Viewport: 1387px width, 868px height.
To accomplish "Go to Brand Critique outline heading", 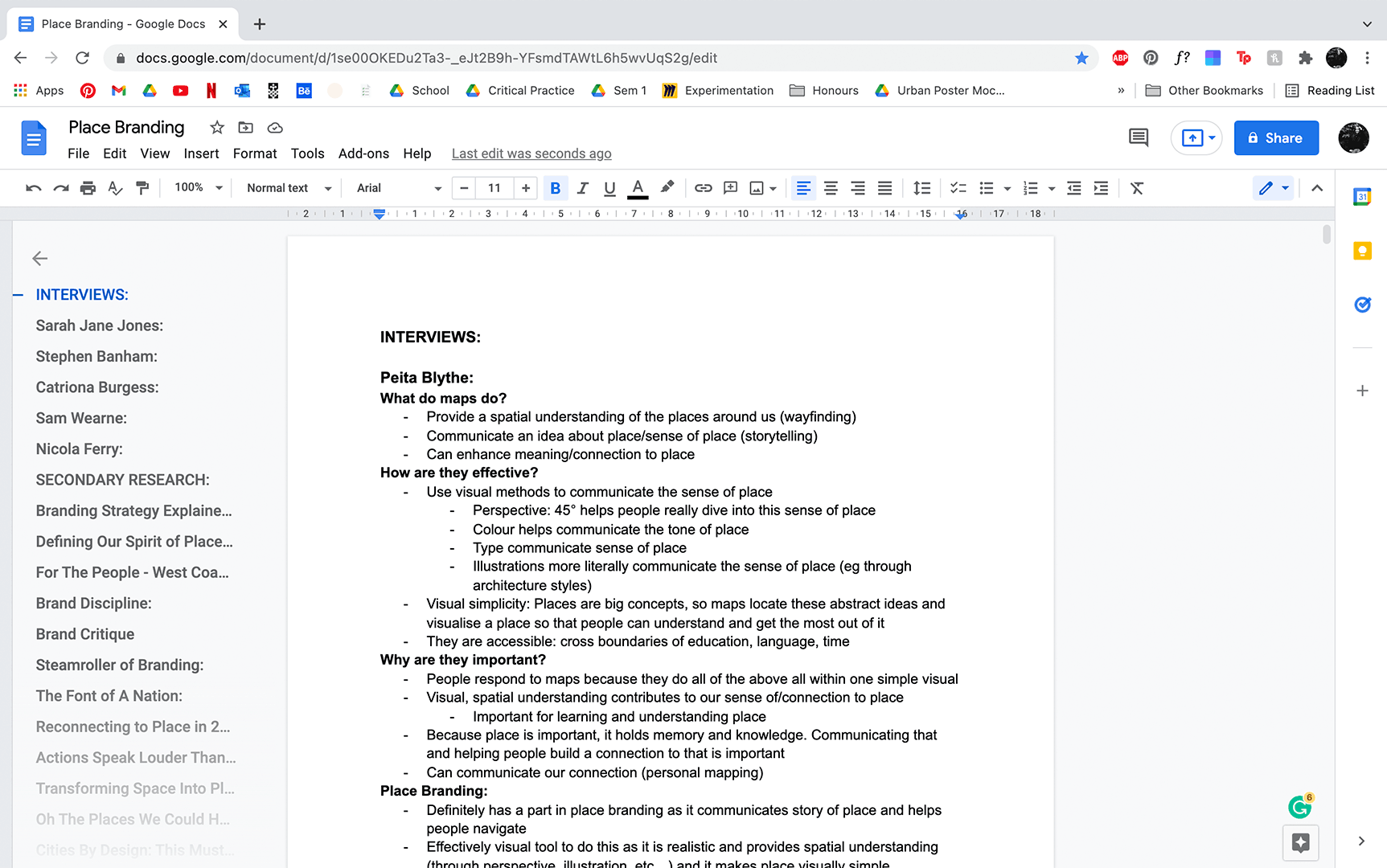I will tap(85, 634).
